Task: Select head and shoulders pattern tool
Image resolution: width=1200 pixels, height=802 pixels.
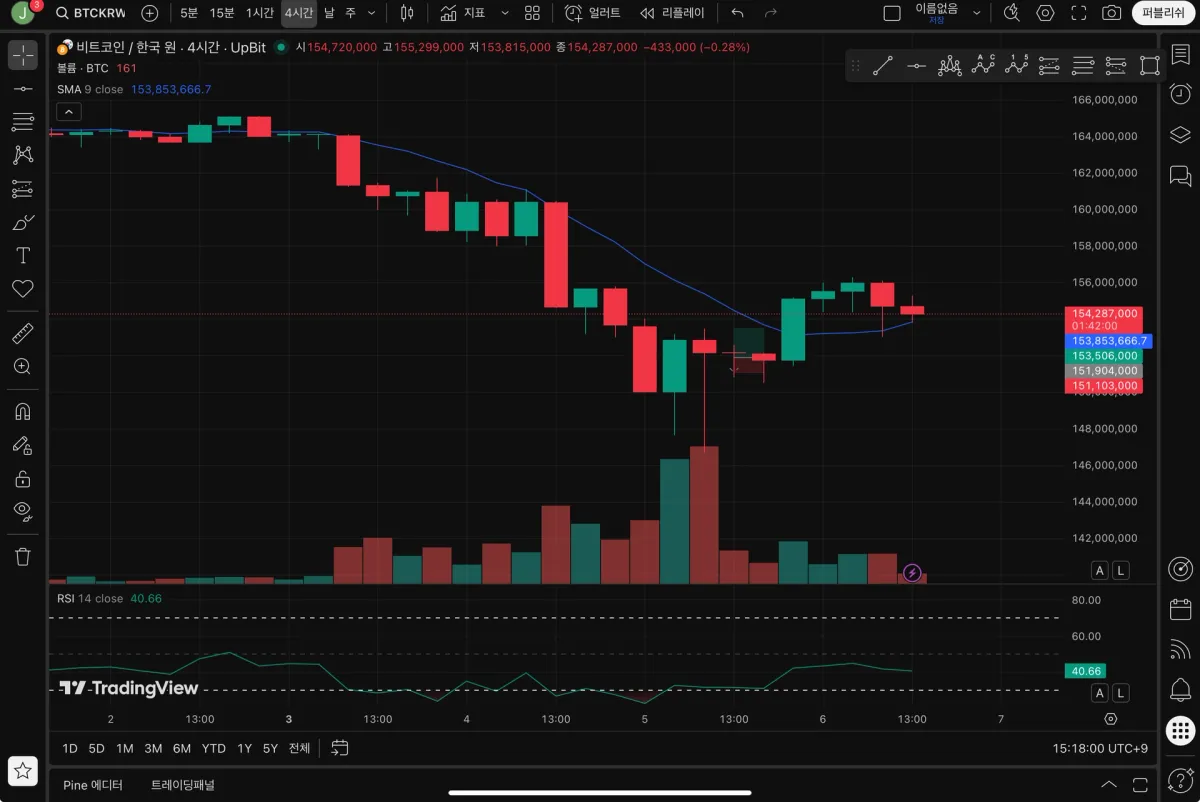Action: click(950, 66)
